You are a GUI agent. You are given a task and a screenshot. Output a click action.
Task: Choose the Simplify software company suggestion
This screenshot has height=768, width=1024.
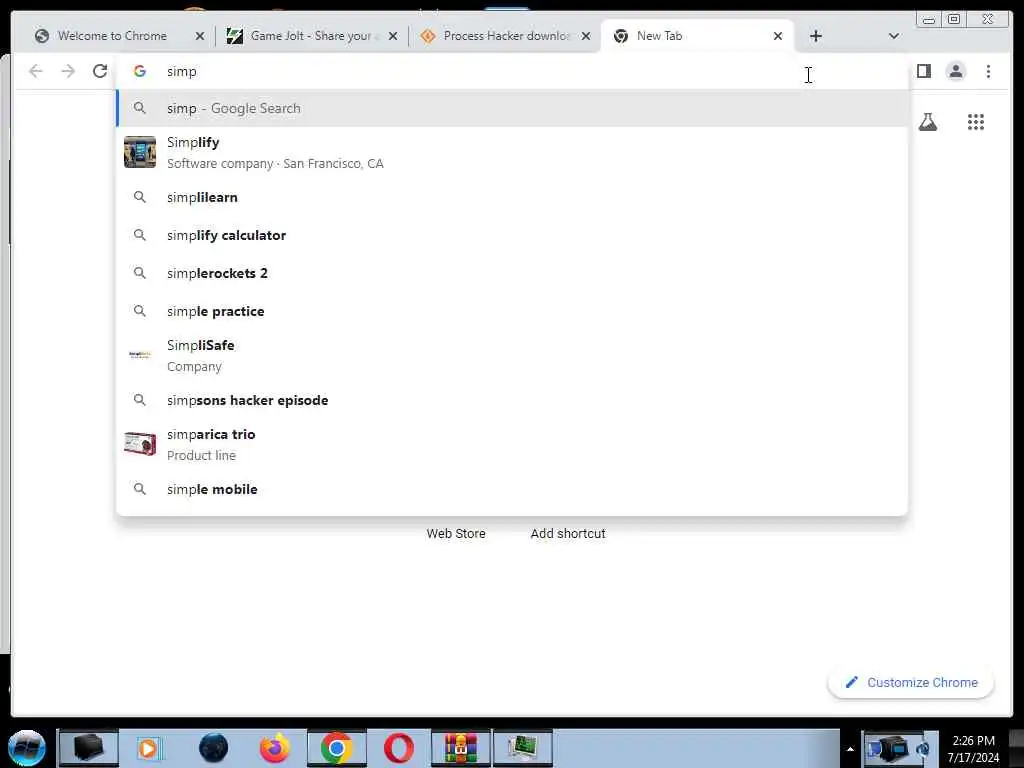[x=512, y=152]
